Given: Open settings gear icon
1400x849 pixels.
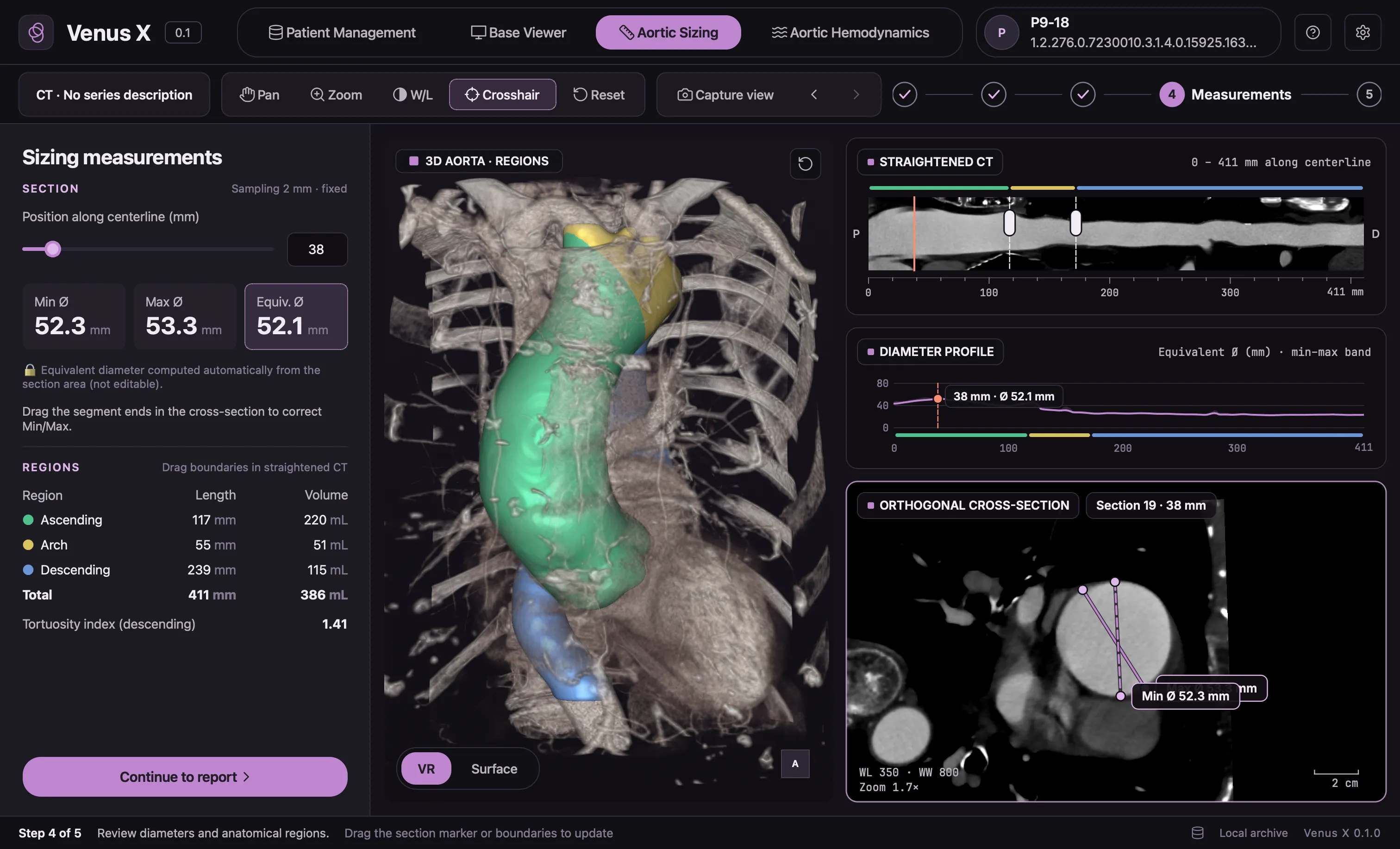Looking at the screenshot, I should pyautogui.click(x=1362, y=32).
